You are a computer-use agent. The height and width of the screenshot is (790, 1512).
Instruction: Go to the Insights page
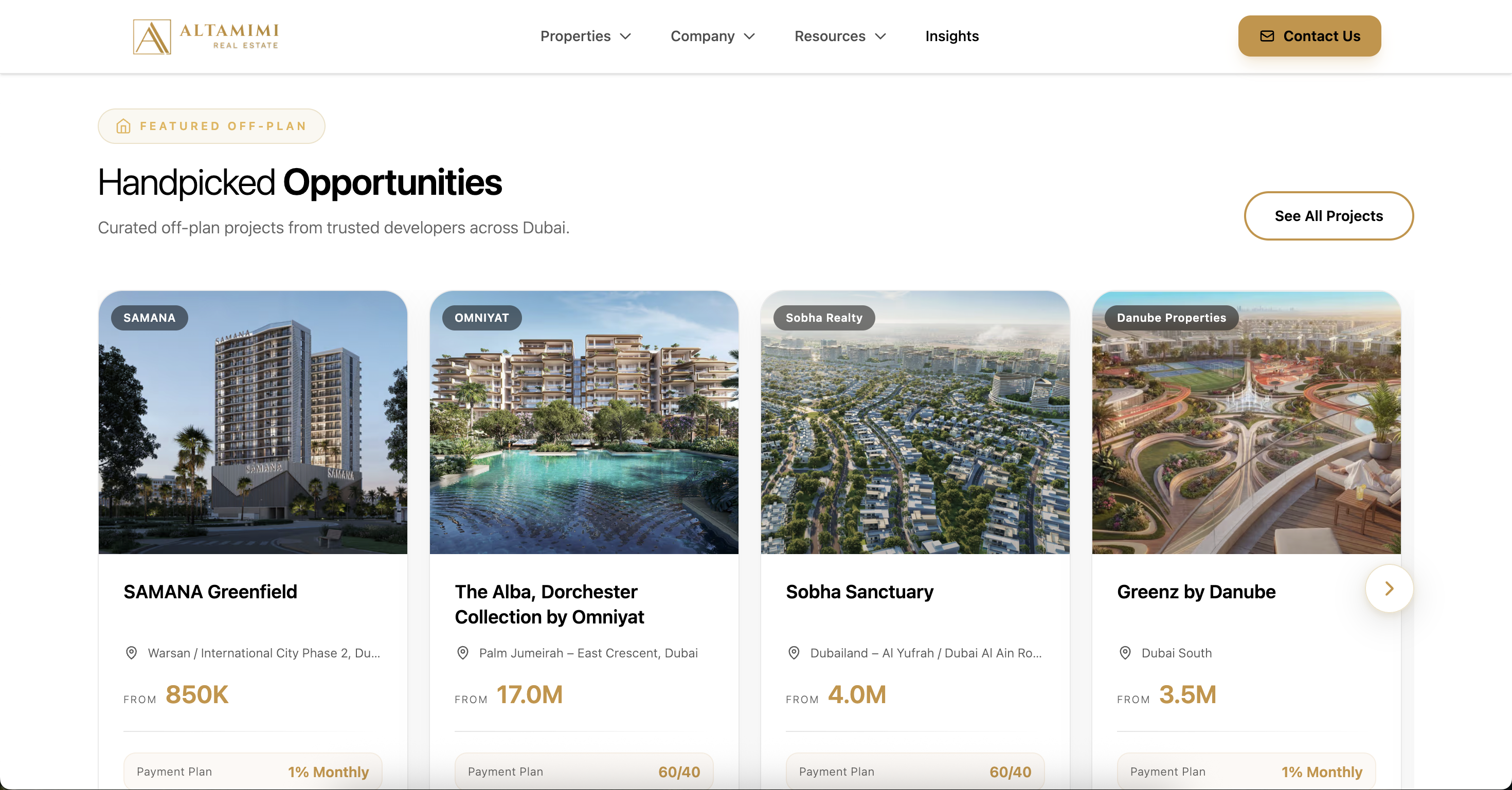coord(951,36)
